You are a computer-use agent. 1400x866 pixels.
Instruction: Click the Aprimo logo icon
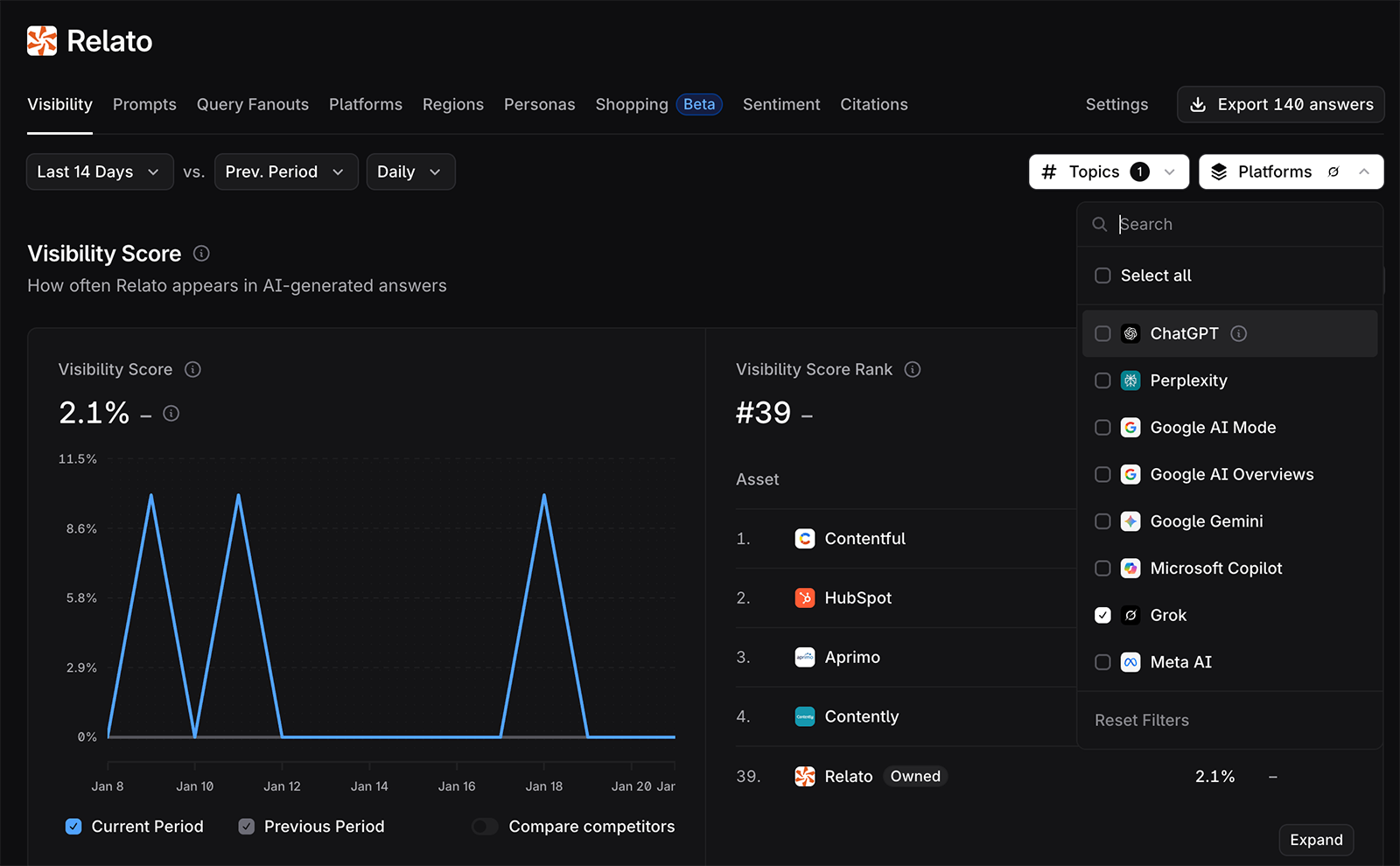(804, 657)
